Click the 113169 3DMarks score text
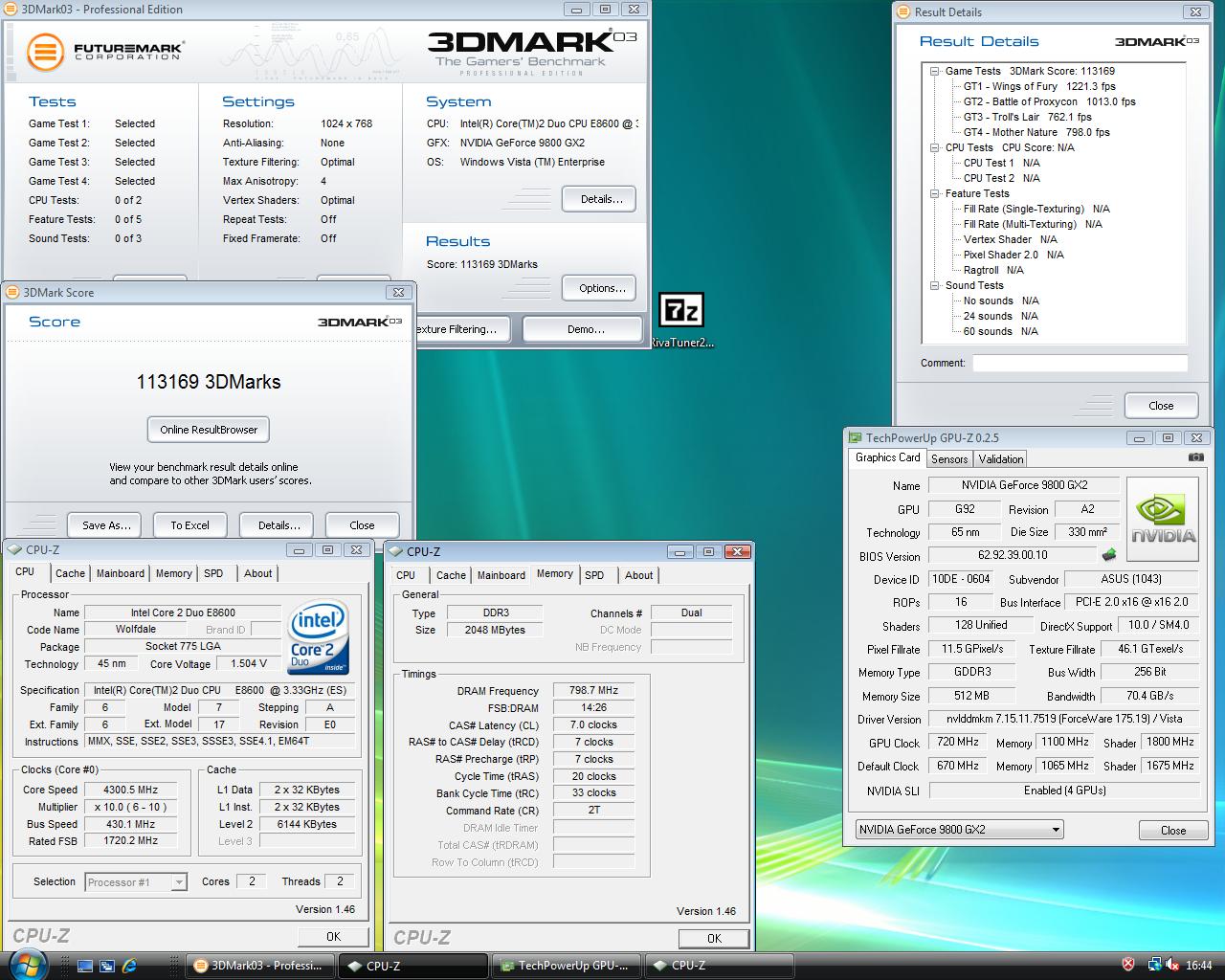 click(209, 382)
